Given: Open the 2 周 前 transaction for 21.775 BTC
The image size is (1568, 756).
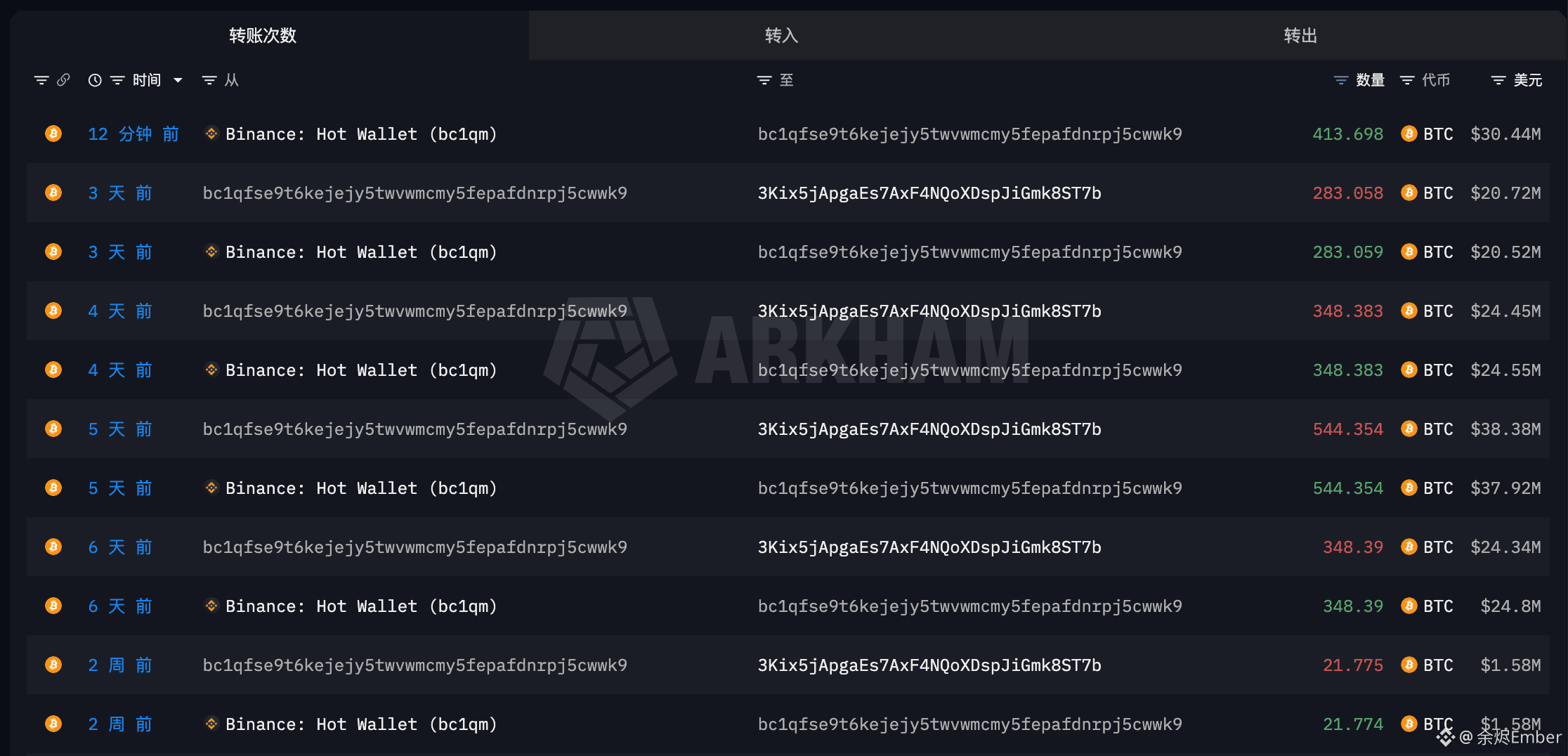Looking at the screenshot, I should coord(120,665).
